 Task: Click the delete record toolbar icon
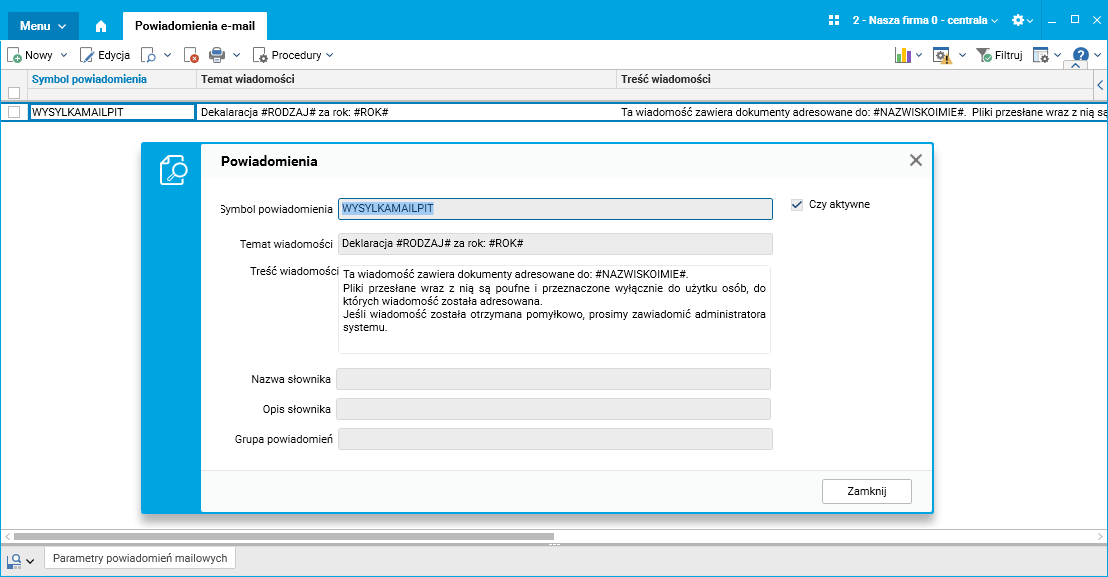coord(191,55)
